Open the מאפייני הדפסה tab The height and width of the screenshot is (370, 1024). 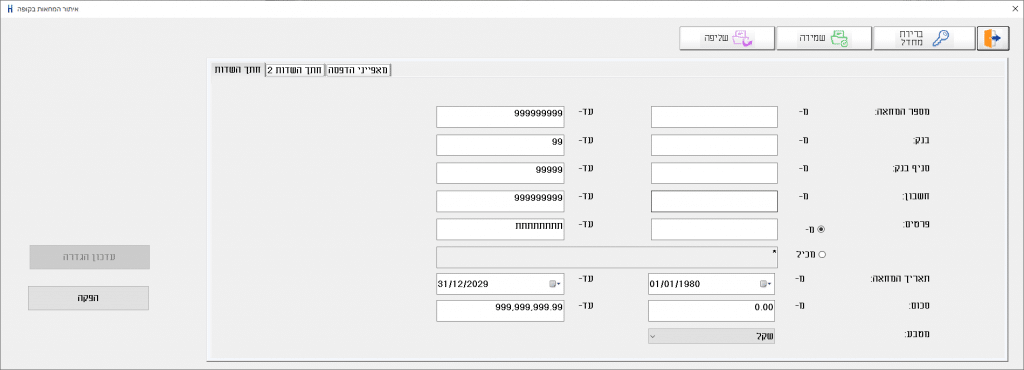(x=358, y=70)
